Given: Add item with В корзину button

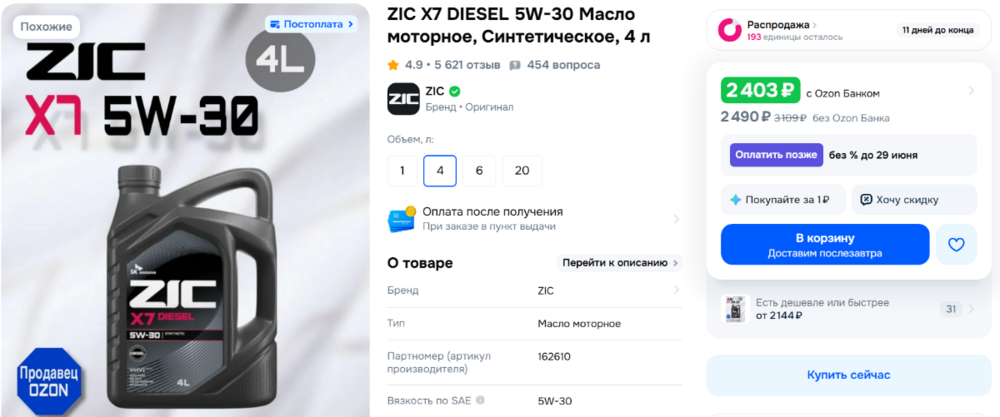Looking at the screenshot, I should pos(825,244).
